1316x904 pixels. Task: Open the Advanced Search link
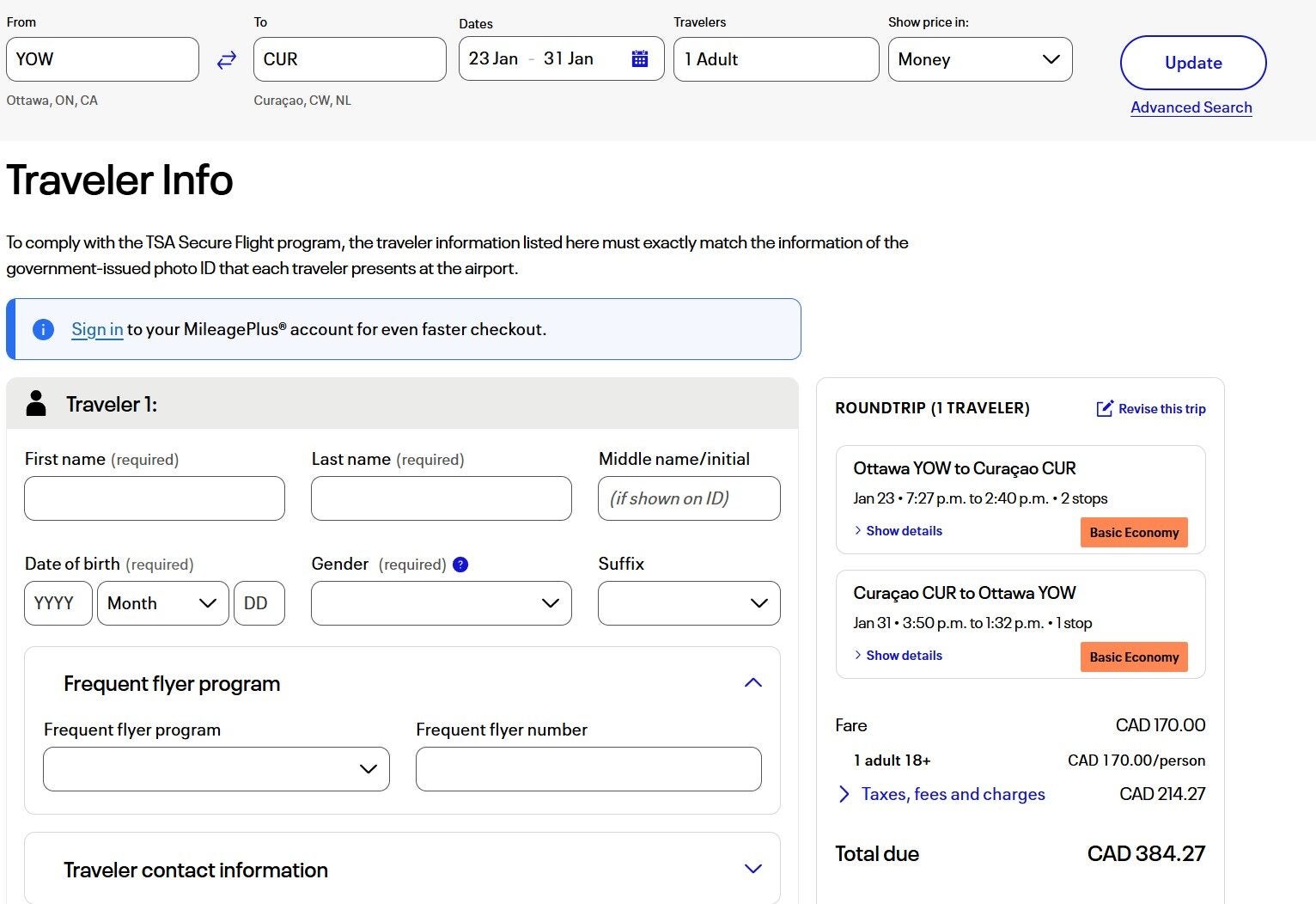(1191, 107)
